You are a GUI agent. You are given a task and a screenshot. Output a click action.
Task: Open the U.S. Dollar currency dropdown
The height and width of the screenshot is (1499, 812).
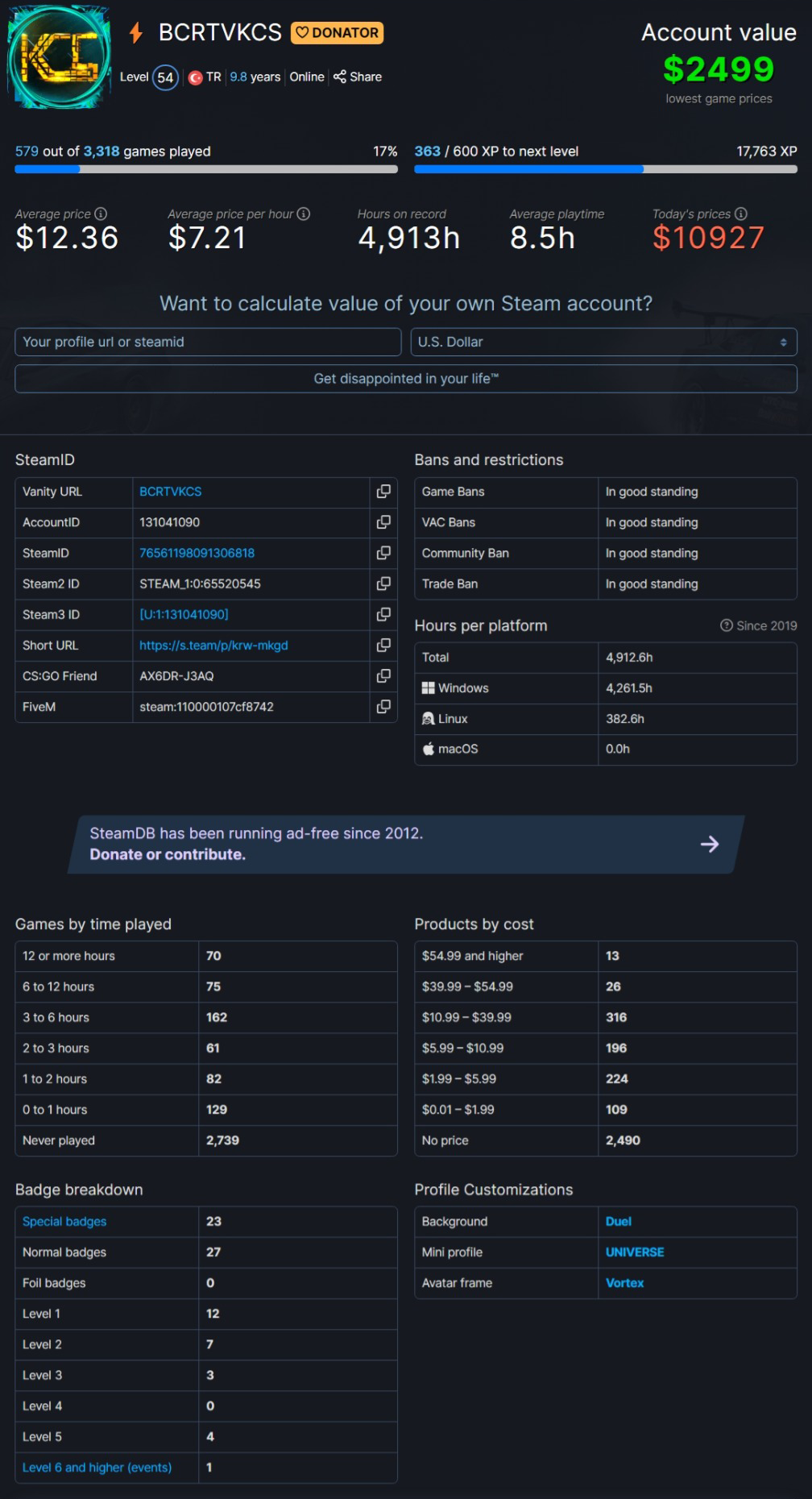click(x=603, y=342)
